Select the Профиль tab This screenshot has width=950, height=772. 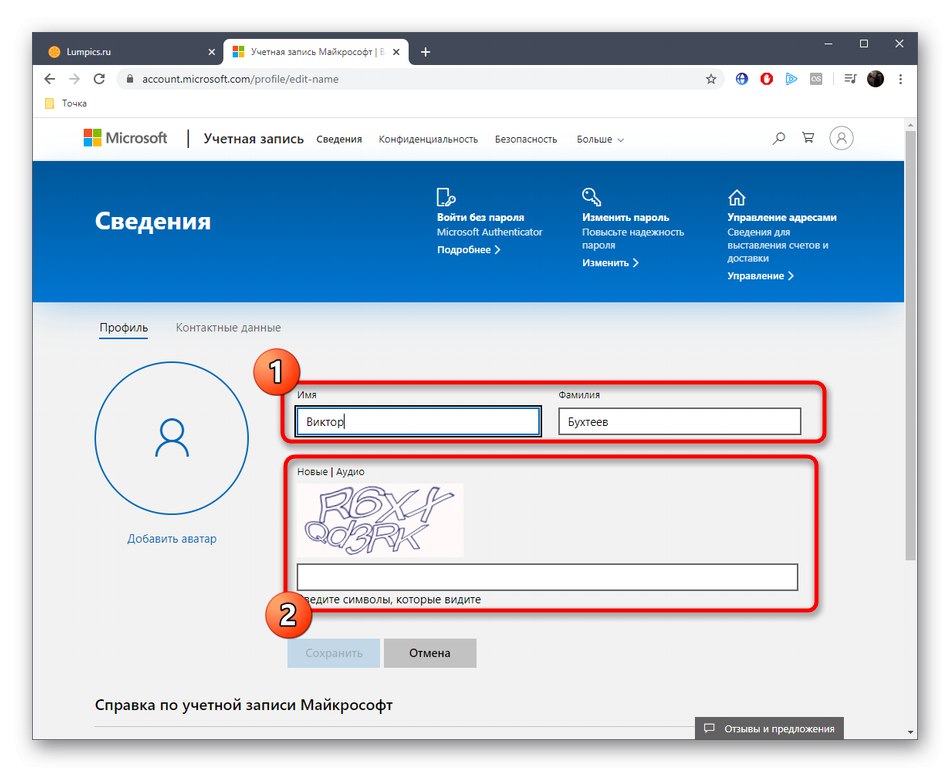coord(124,328)
